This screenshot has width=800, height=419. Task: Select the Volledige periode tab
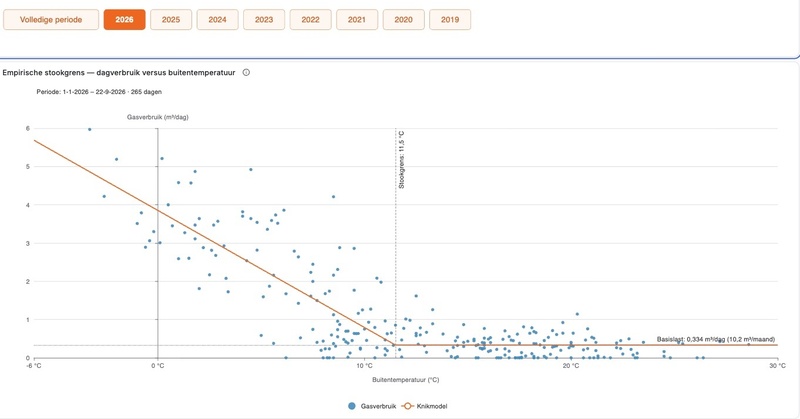click(51, 20)
